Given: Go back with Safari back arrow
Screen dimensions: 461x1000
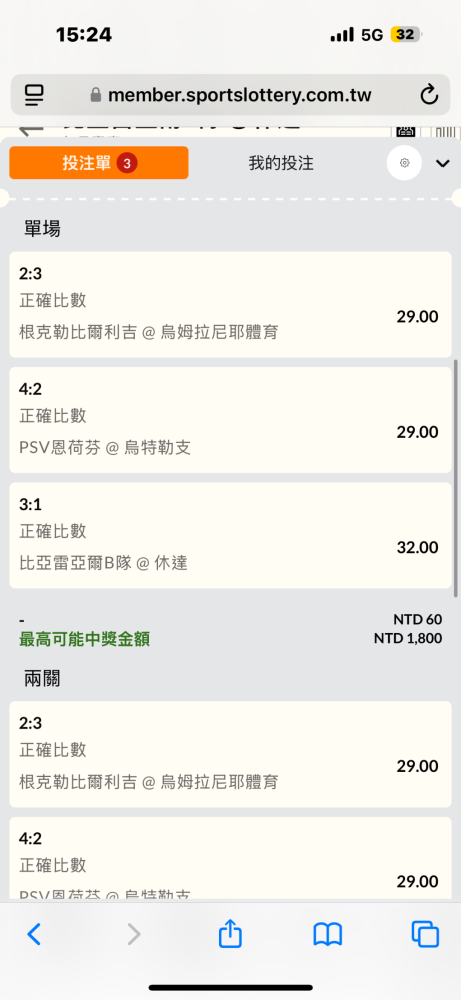Looking at the screenshot, I should point(34,934).
